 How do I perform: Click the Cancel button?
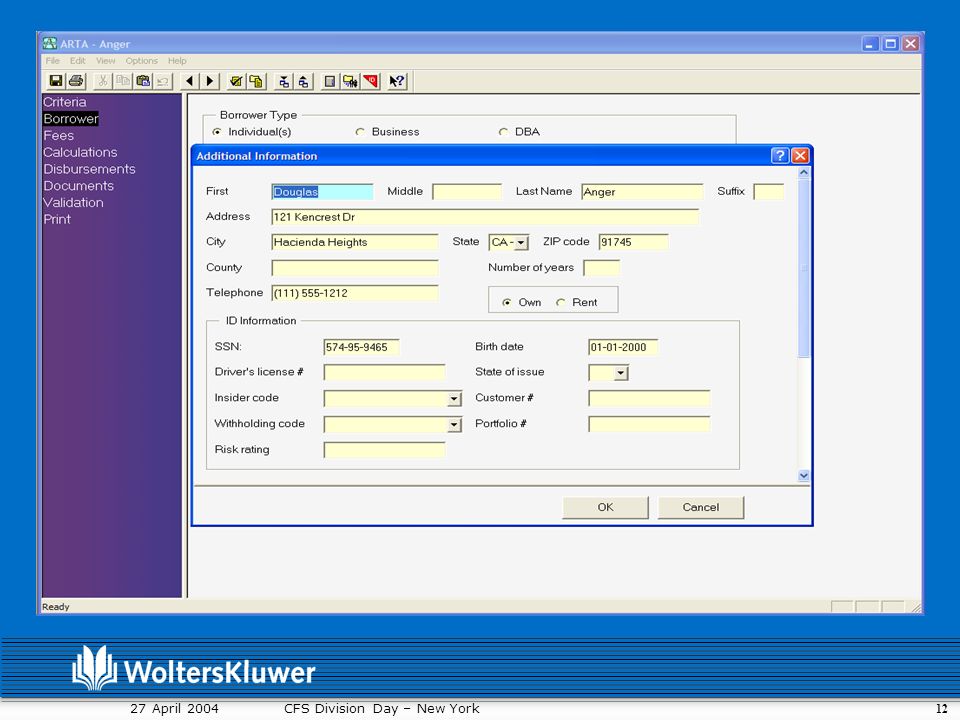click(x=700, y=507)
